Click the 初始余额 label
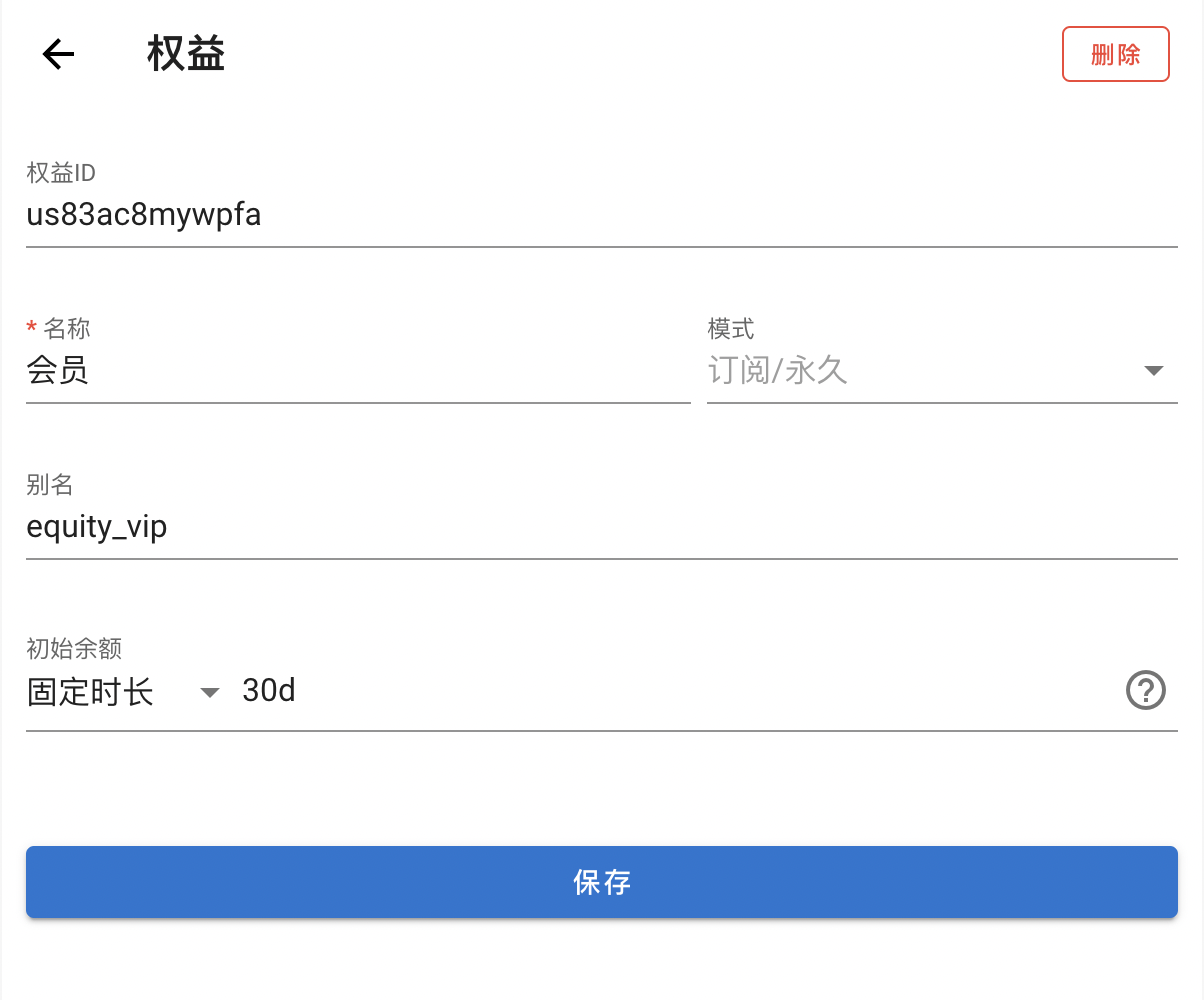Viewport: 1204px width, 1000px height. tap(72, 648)
